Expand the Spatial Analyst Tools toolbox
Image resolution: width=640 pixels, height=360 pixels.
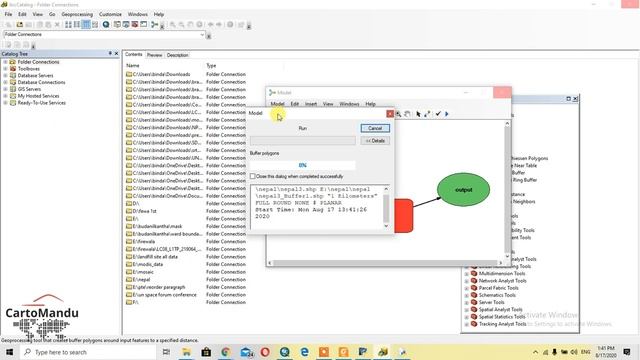pos(467,309)
